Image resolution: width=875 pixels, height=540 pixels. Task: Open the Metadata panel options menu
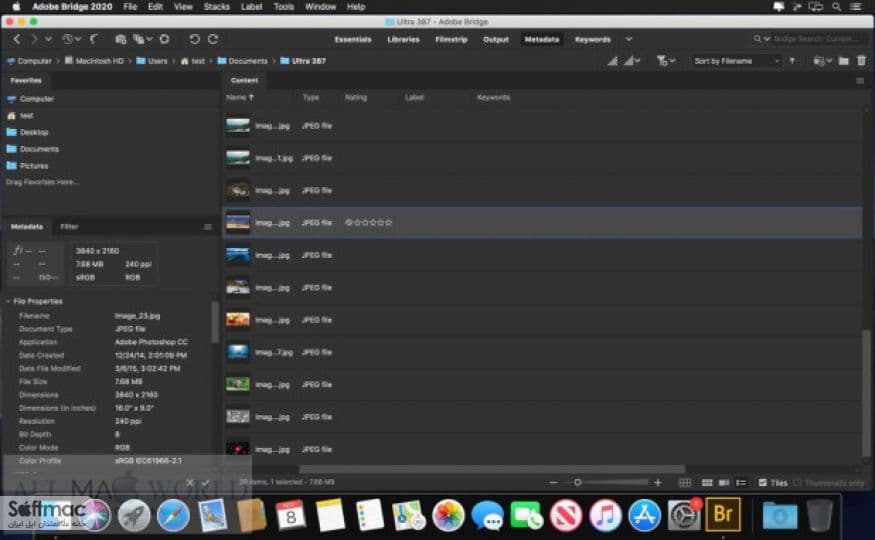(x=208, y=227)
